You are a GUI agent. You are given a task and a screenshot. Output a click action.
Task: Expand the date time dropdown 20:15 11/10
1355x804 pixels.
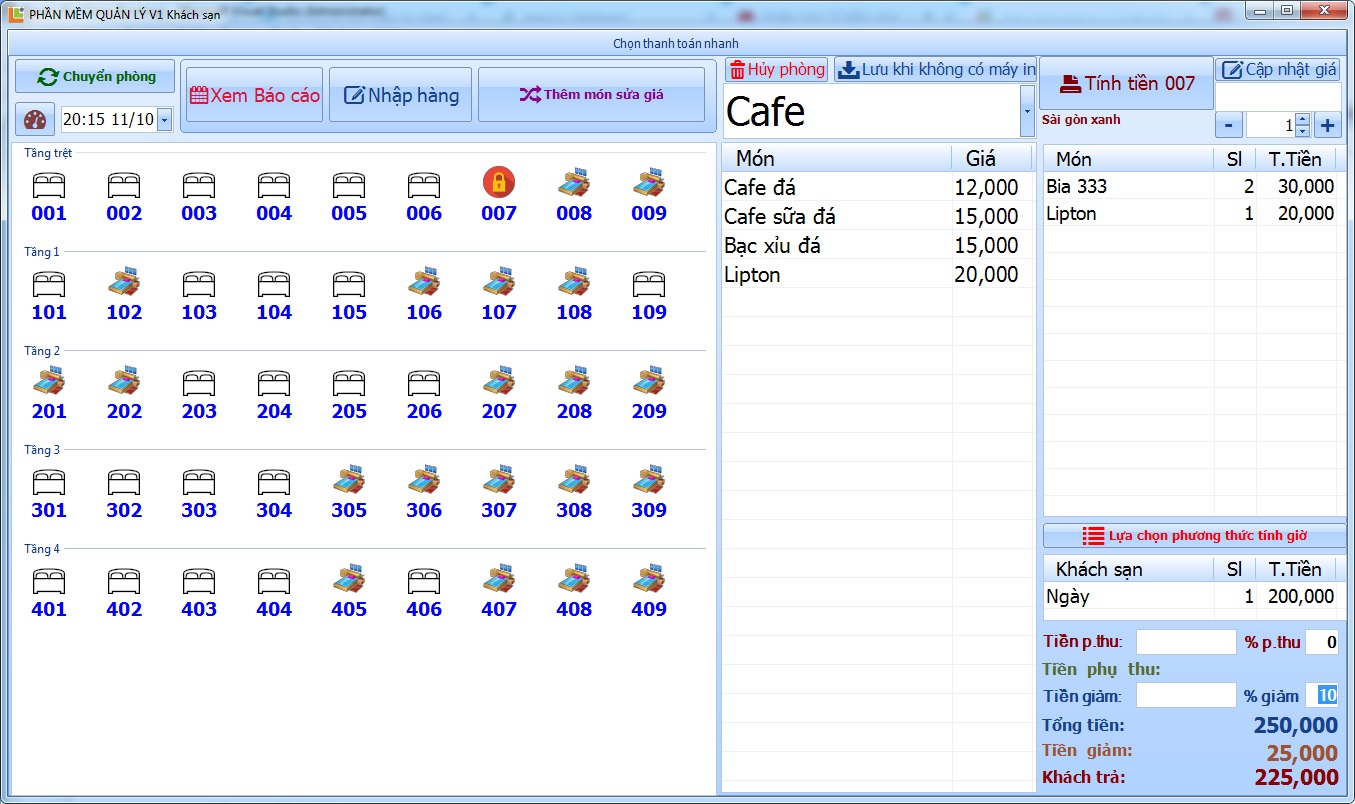tap(165, 120)
